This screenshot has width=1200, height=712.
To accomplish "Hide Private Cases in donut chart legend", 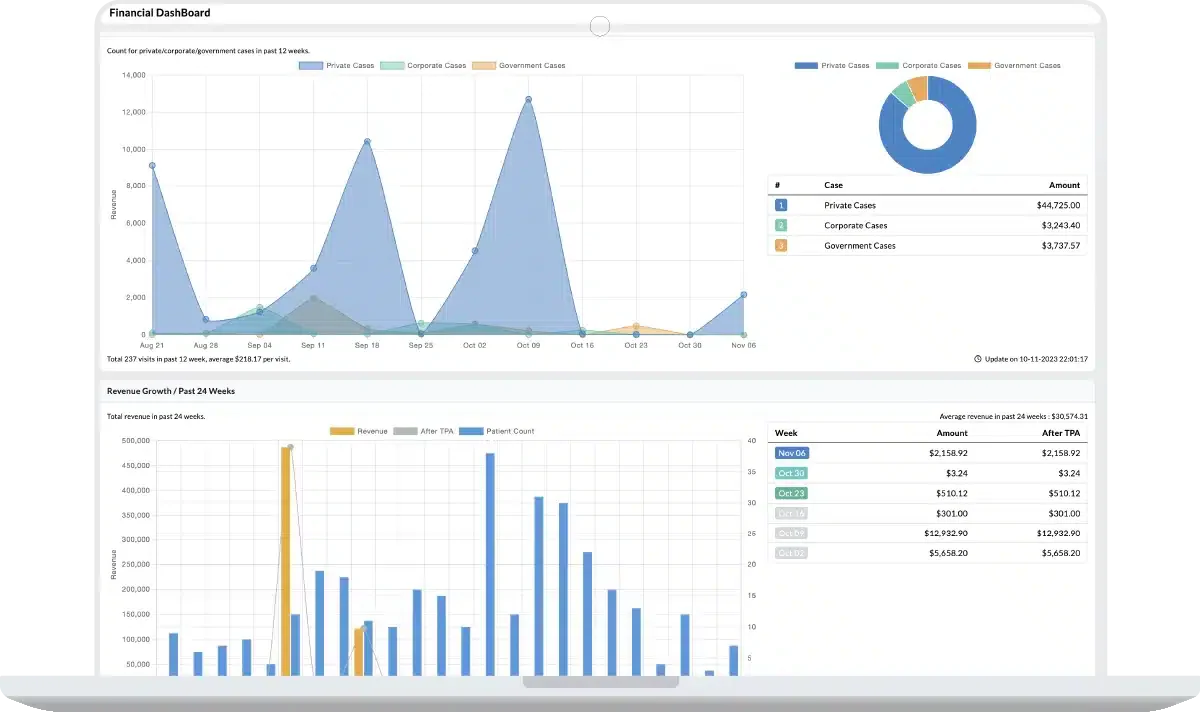I will 832,66.
